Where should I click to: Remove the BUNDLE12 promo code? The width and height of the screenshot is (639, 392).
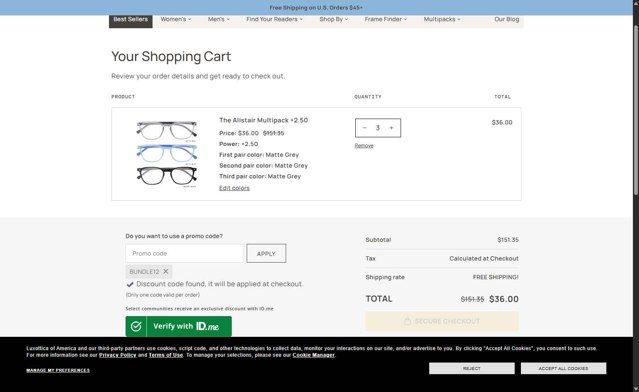166,271
